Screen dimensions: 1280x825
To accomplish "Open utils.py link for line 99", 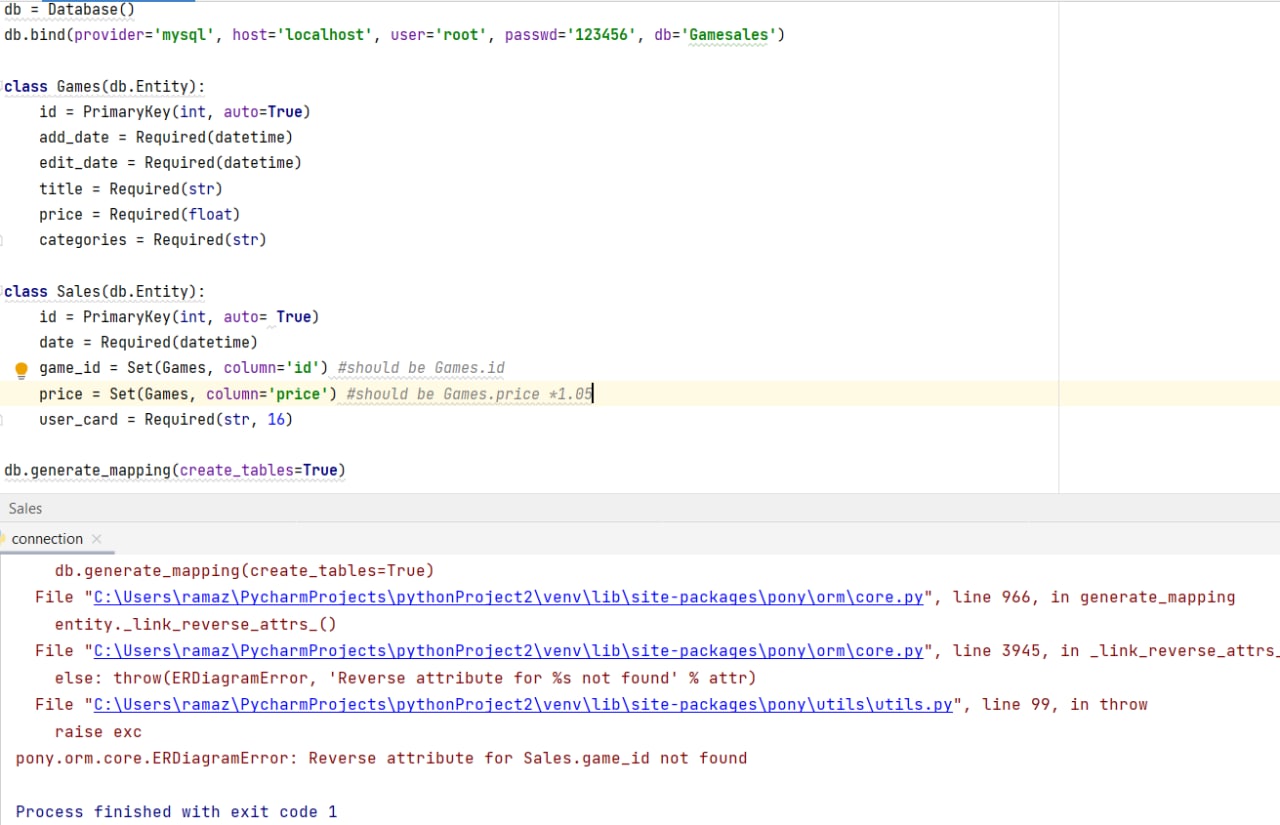I will pyautogui.click(x=523, y=705).
